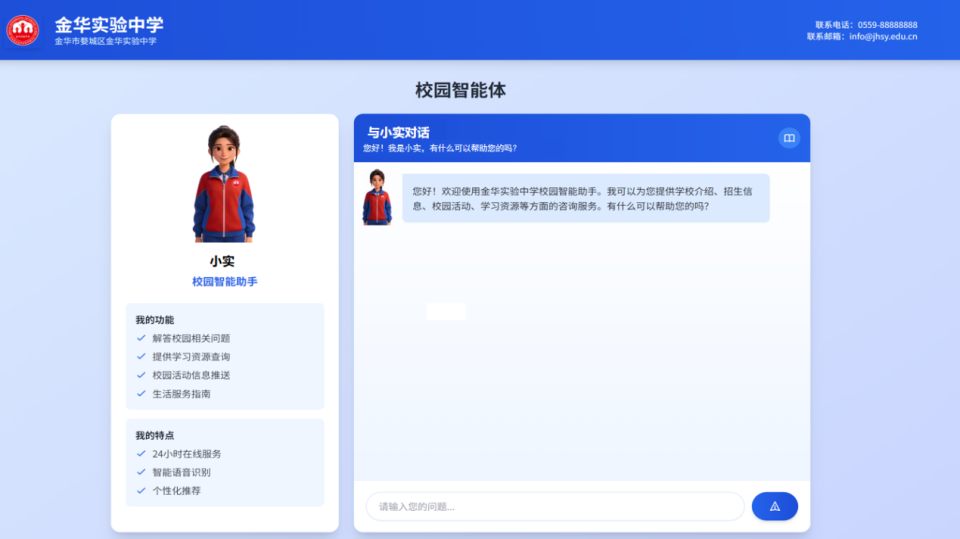The image size is (960, 539).
Task: Click checkmark icon next to 智能语音识别
Action: click(141, 472)
